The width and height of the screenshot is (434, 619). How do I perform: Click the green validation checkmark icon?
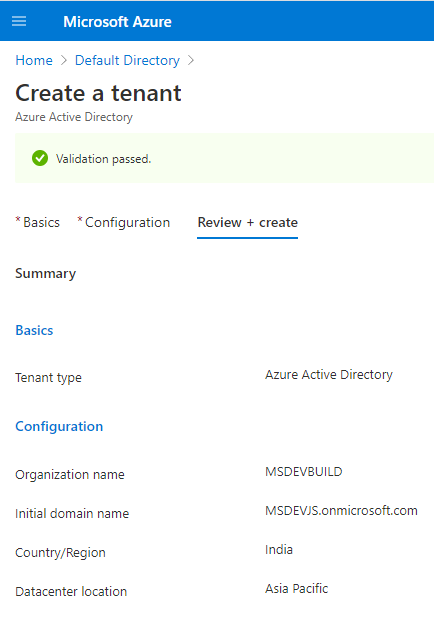pyautogui.click(x=40, y=158)
